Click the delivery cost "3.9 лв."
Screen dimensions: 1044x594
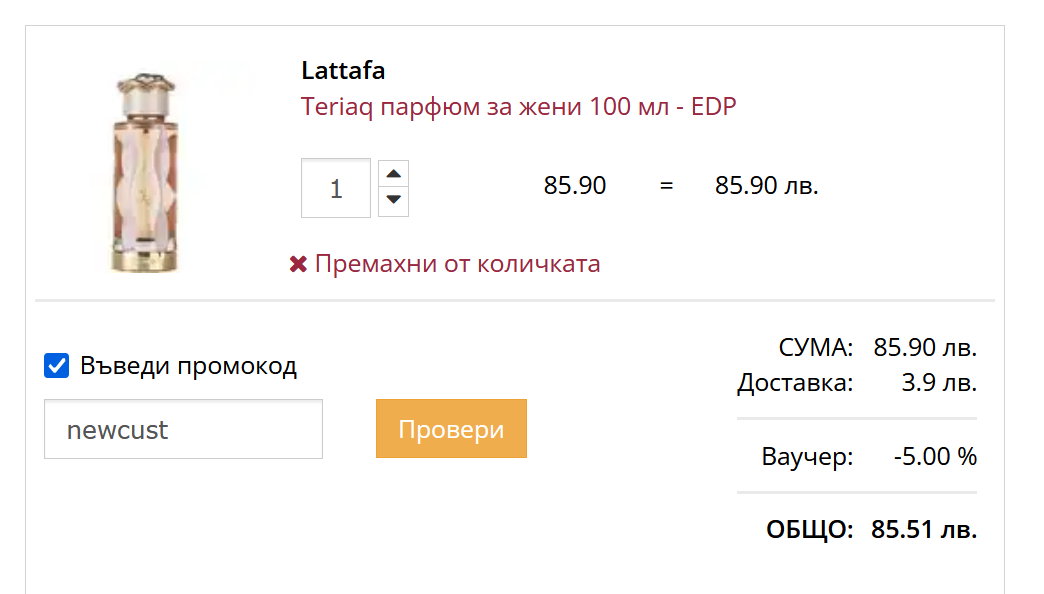click(938, 383)
